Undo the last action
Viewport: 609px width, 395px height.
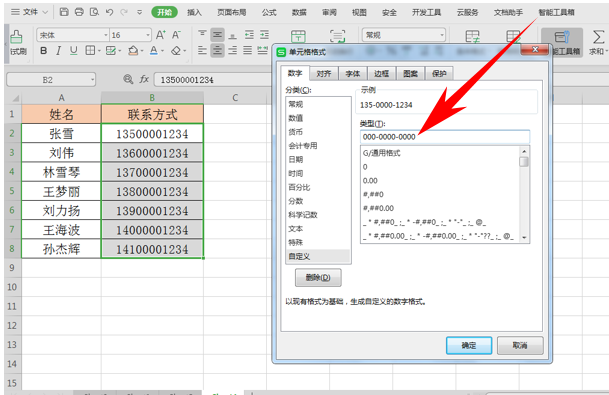110,12
